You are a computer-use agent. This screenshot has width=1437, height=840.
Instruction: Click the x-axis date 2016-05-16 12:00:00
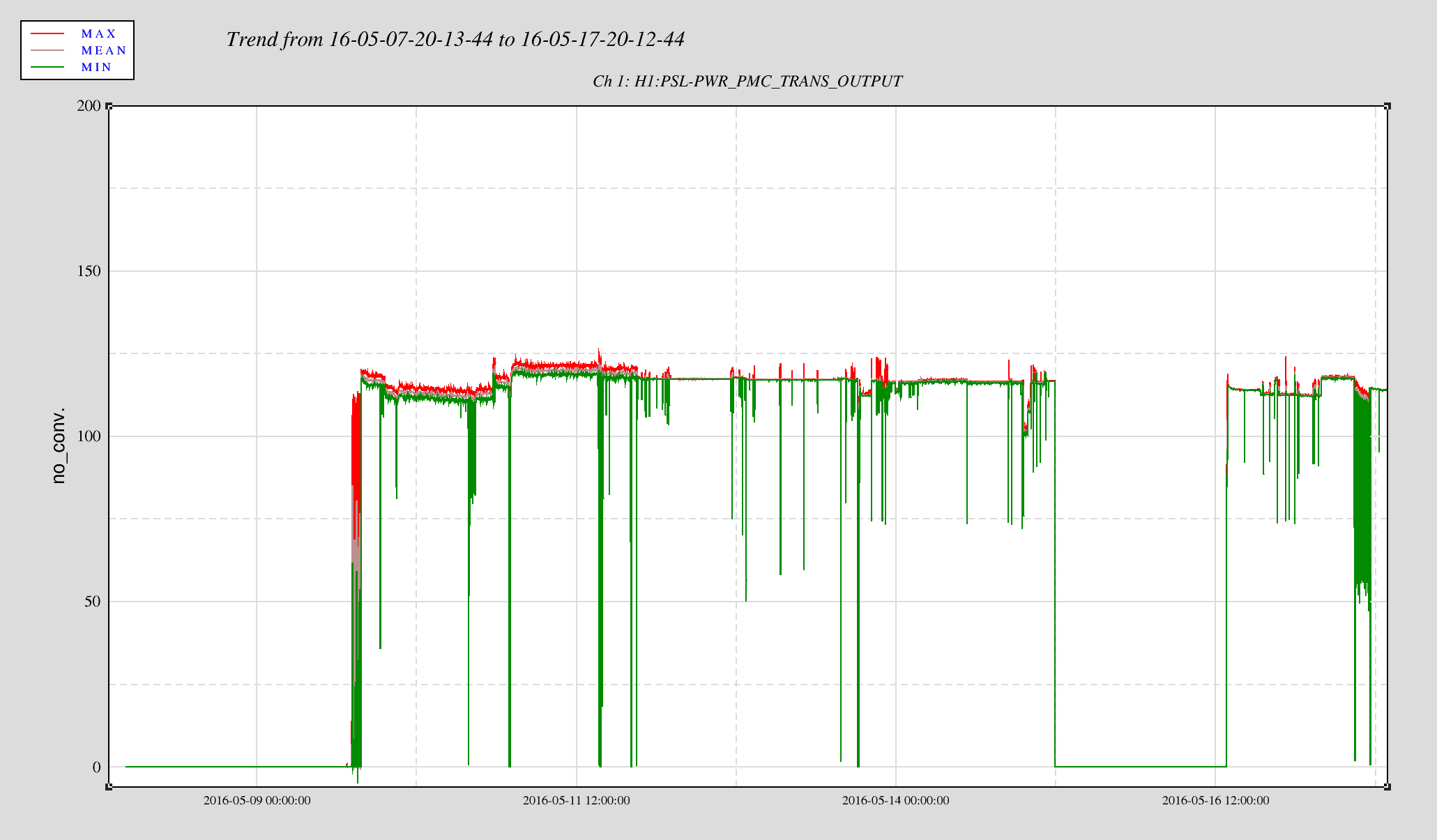pos(1216,801)
